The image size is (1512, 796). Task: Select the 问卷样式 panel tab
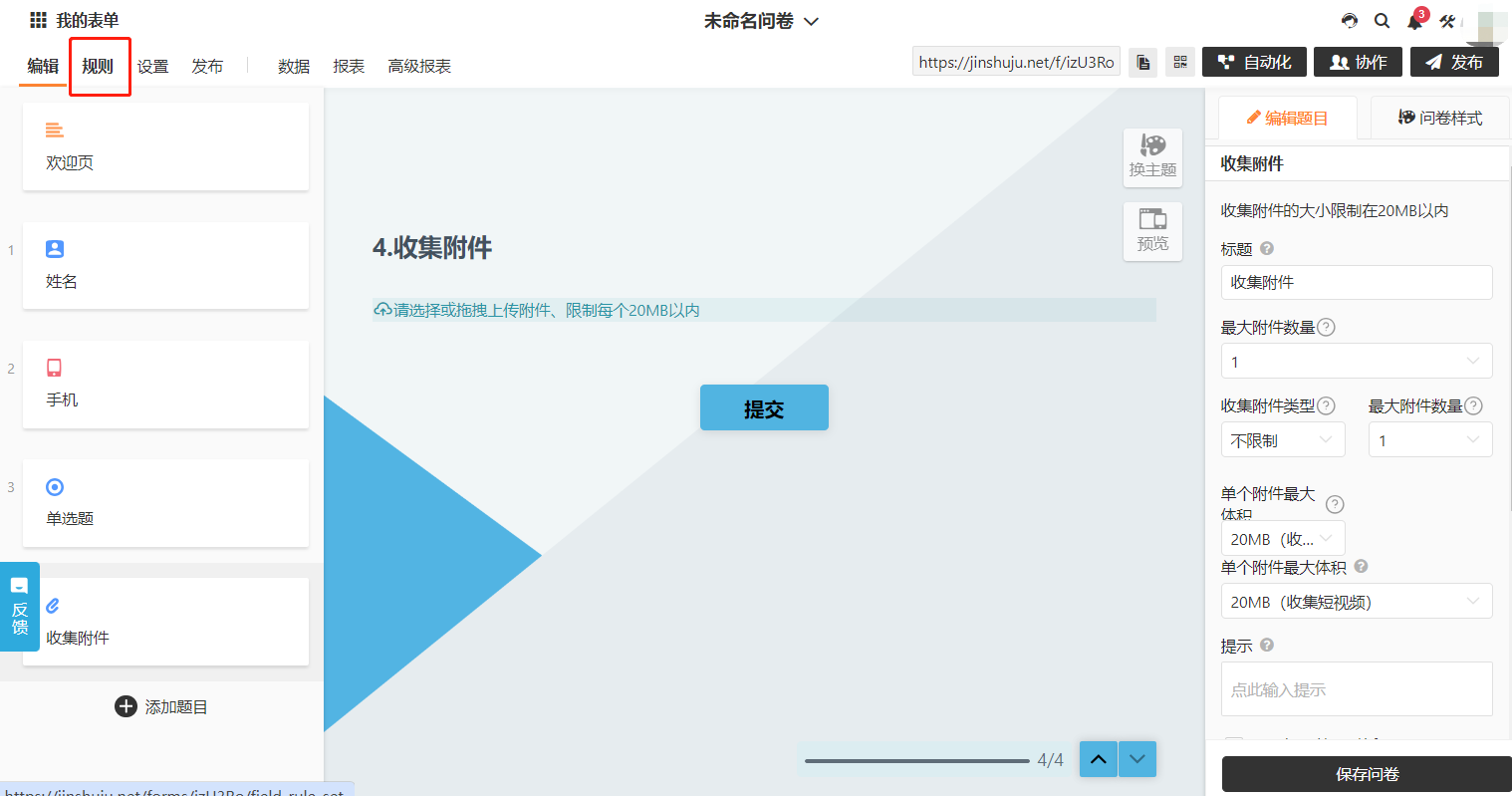[1440, 118]
